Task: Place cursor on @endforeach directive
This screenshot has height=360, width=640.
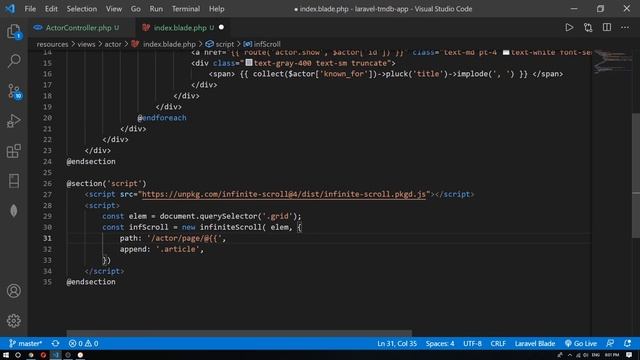Action: [162, 118]
